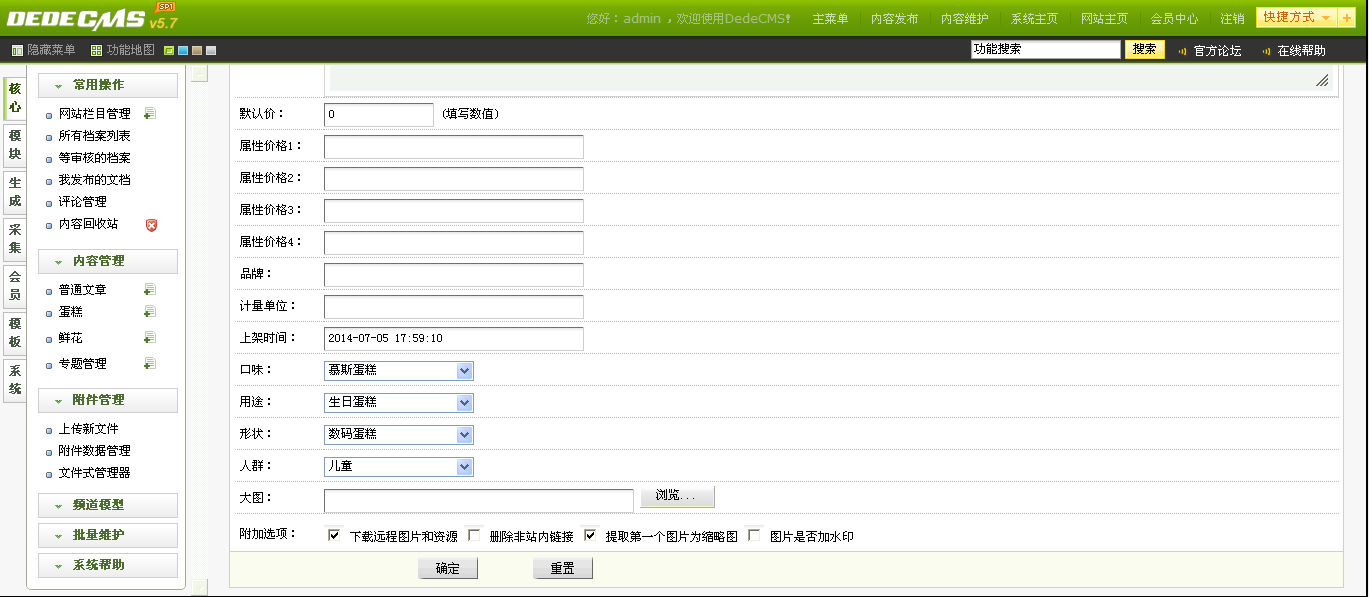Click the 隐藏菜单 hide menu icon
The height and width of the screenshot is (597, 1370).
coord(16,50)
